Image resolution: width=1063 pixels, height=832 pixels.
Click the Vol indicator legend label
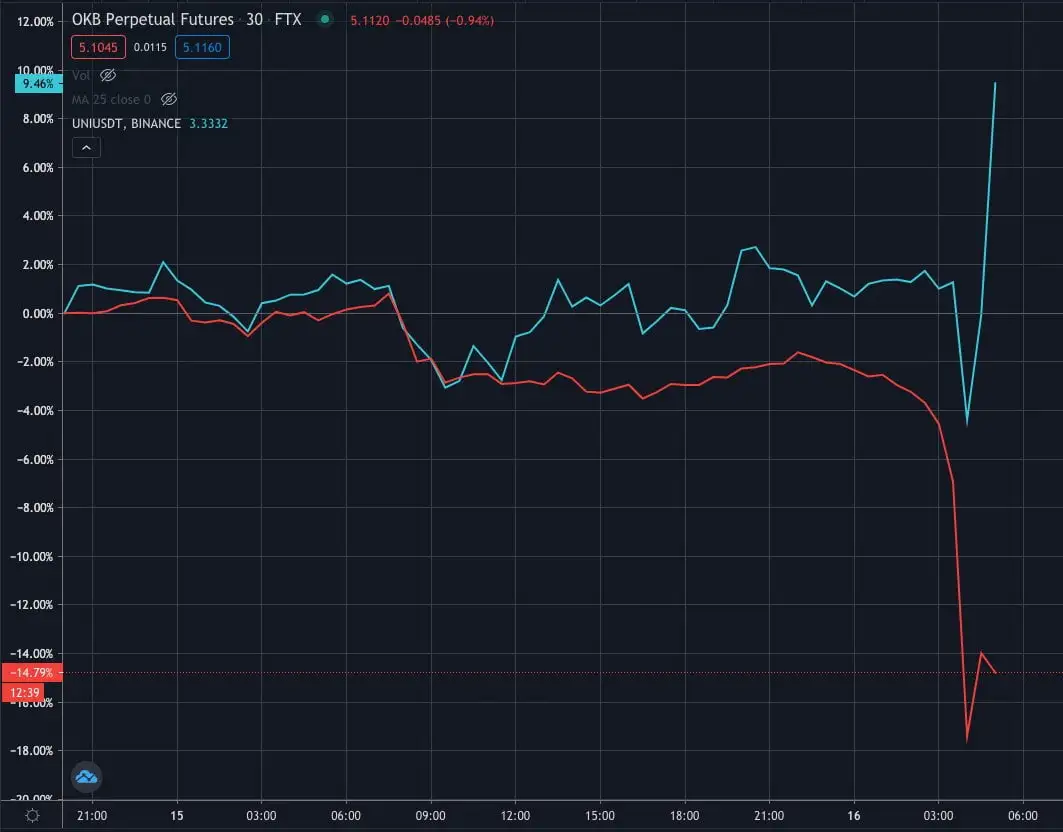coord(80,75)
